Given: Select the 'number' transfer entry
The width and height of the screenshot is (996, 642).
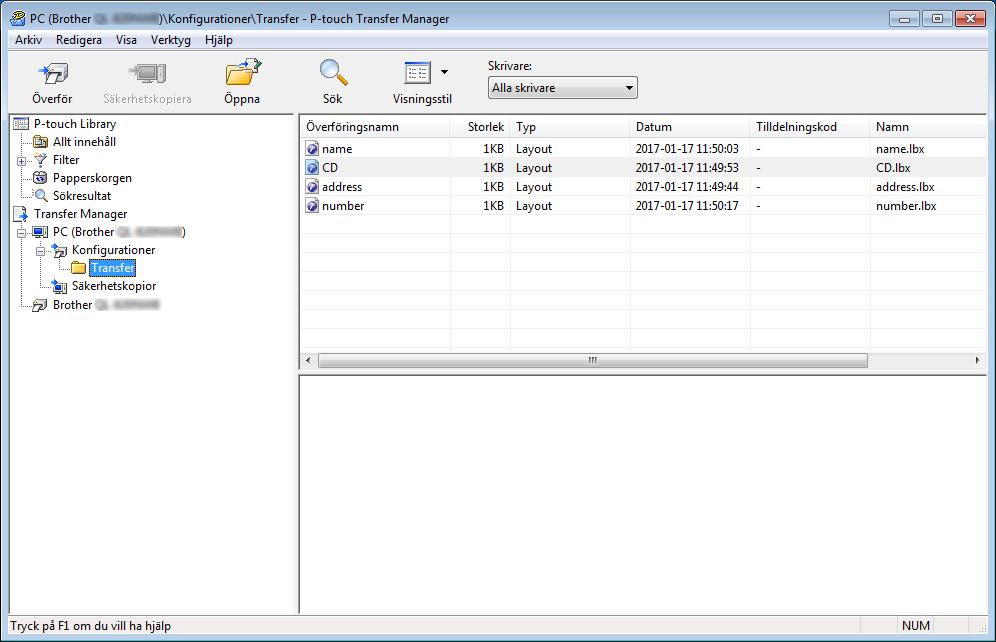Looking at the screenshot, I should pos(343,206).
